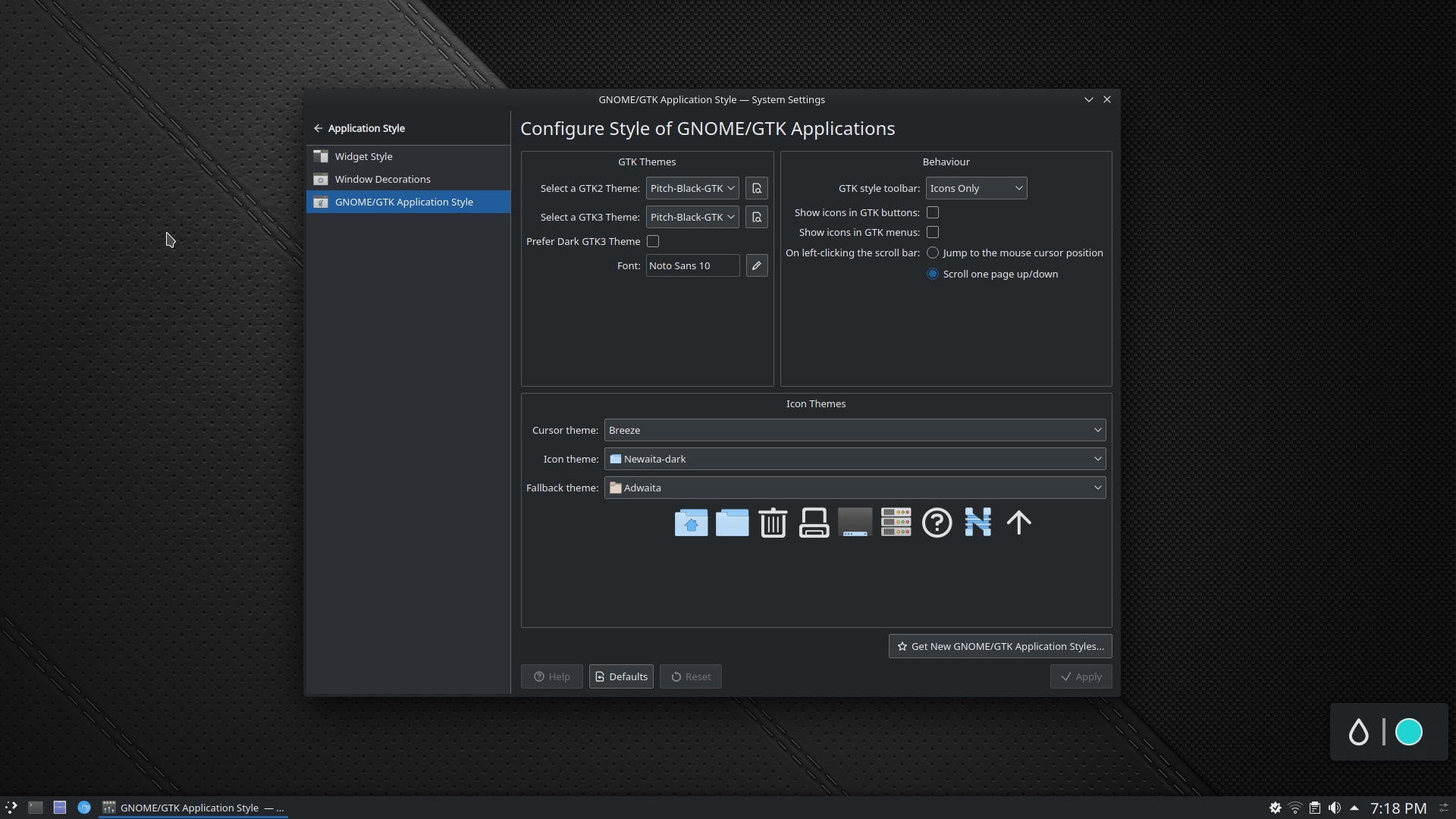Launch the blue browser icon in taskbar
The width and height of the screenshot is (1456, 819).
[84, 808]
